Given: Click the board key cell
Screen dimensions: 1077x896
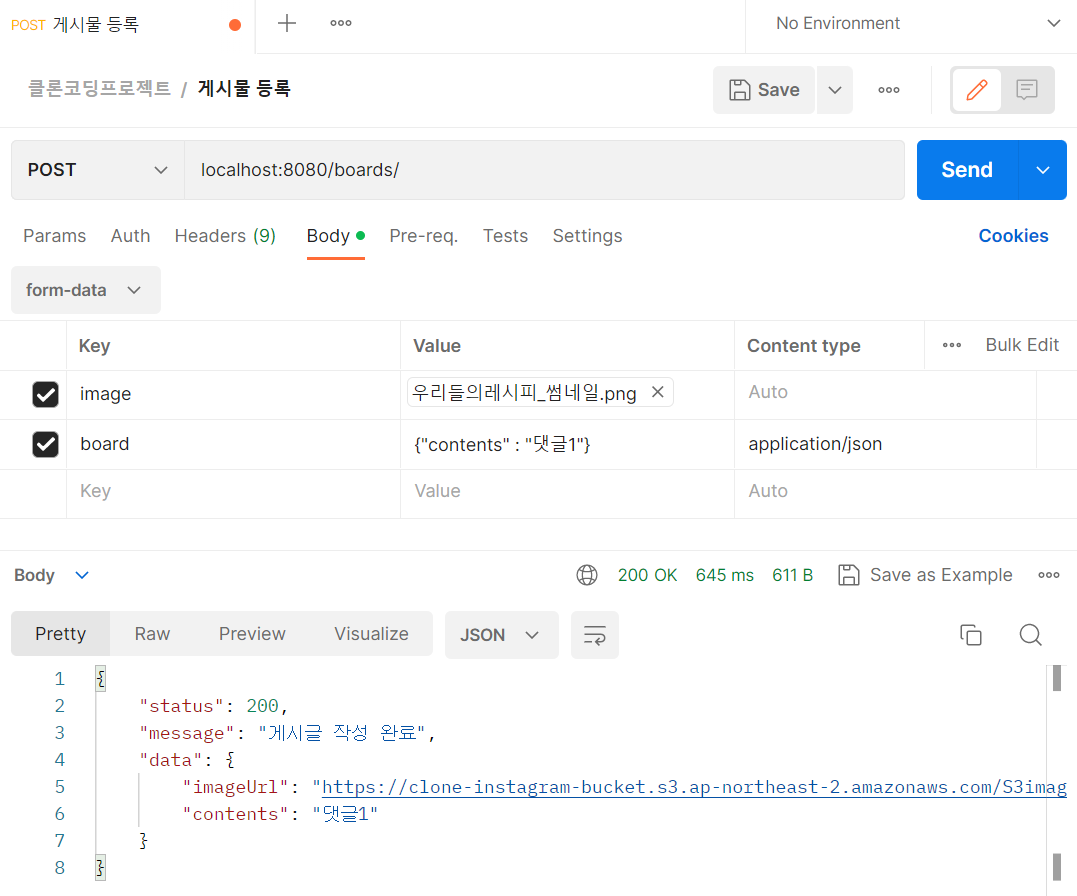Looking at the screenshot, I should pyautogui.click(x=234, y=444).
